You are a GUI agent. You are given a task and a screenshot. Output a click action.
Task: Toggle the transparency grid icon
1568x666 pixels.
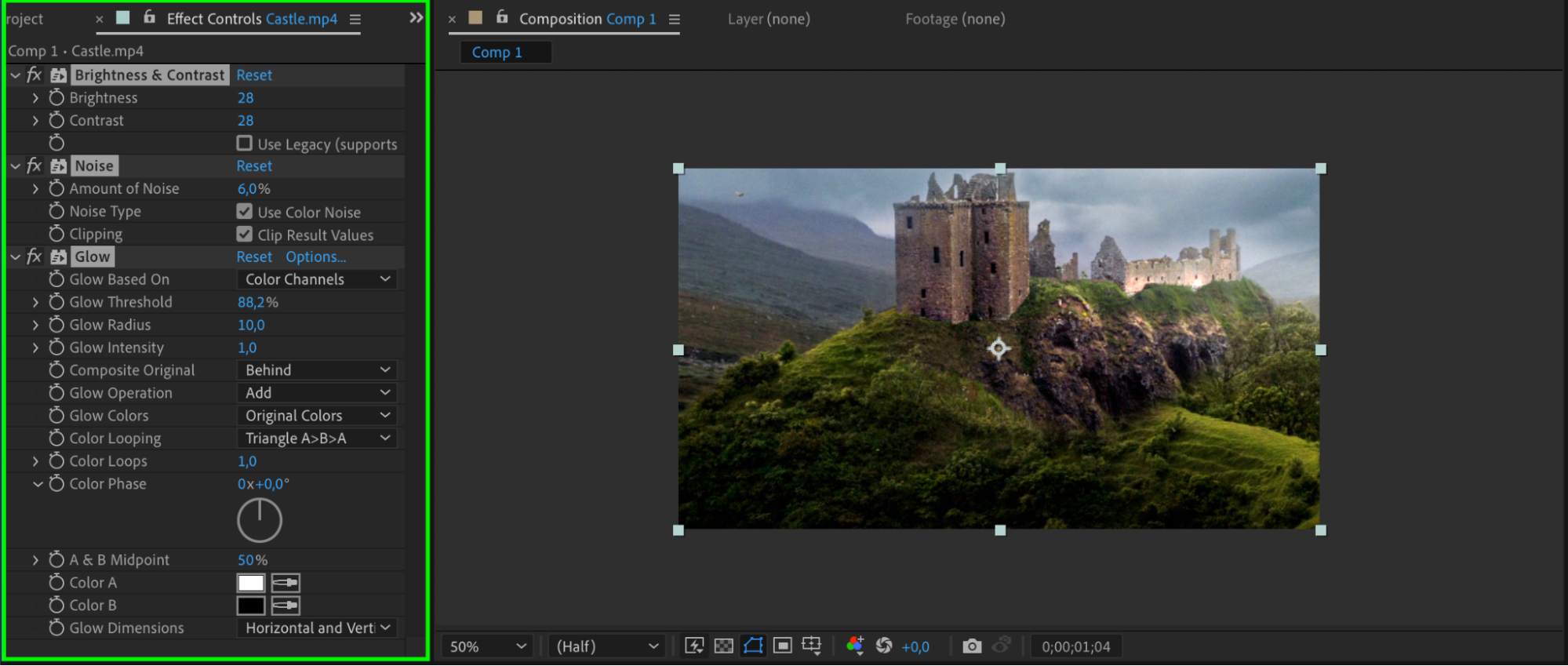(x=724, y=646)
